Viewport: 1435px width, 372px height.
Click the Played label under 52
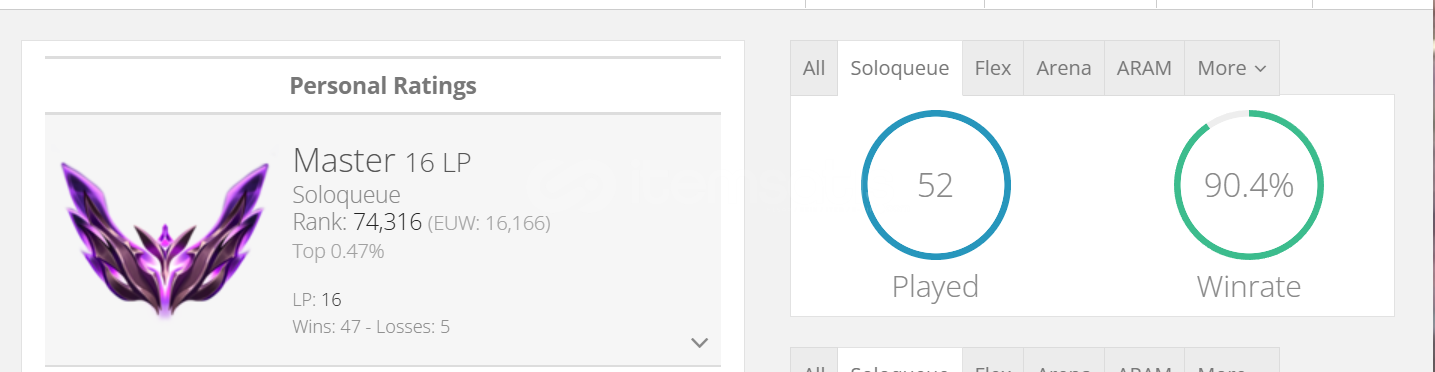pyautogui.click(x=935, y=287)
